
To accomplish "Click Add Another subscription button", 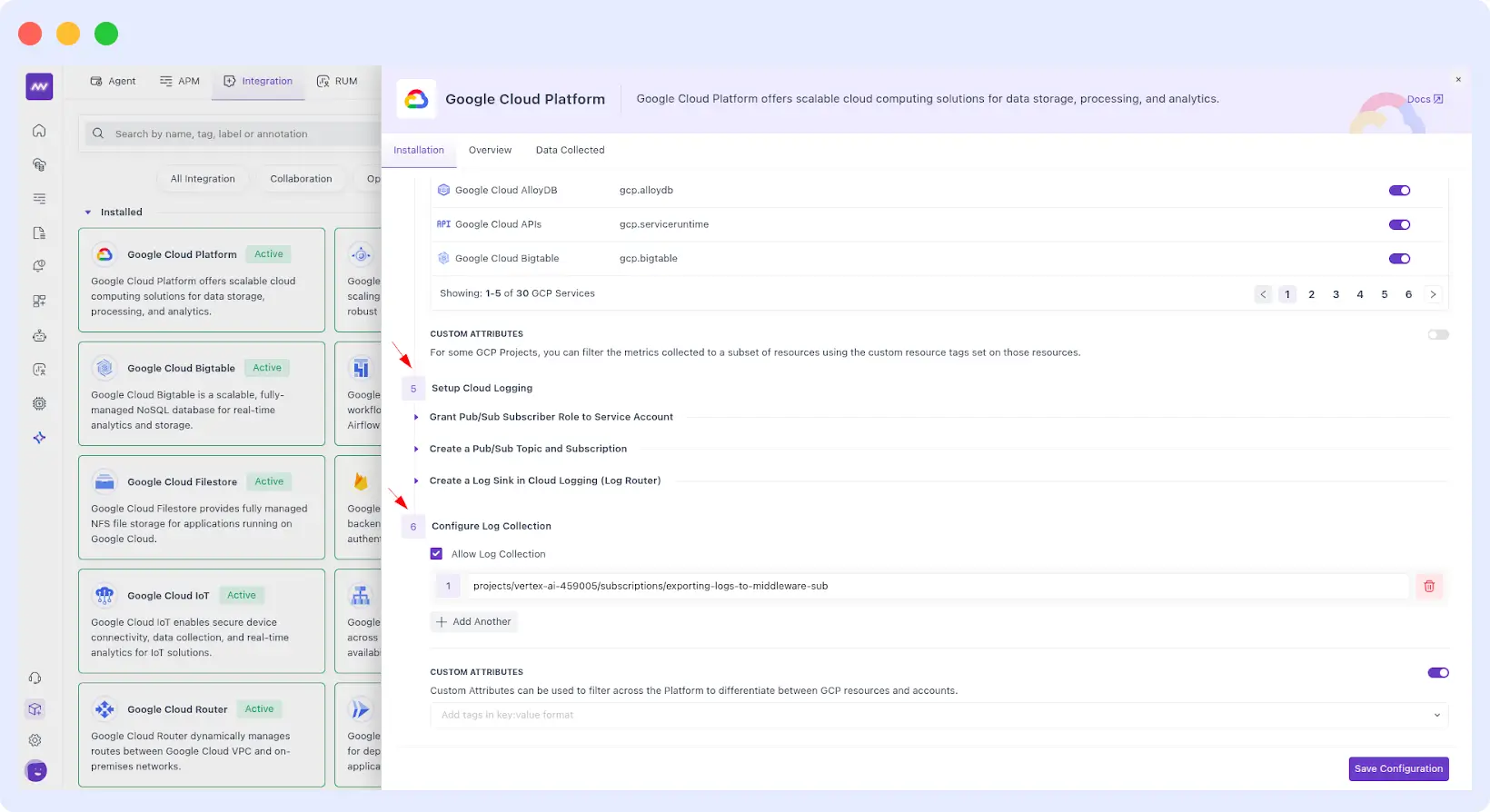I will [x=474, y=622].
